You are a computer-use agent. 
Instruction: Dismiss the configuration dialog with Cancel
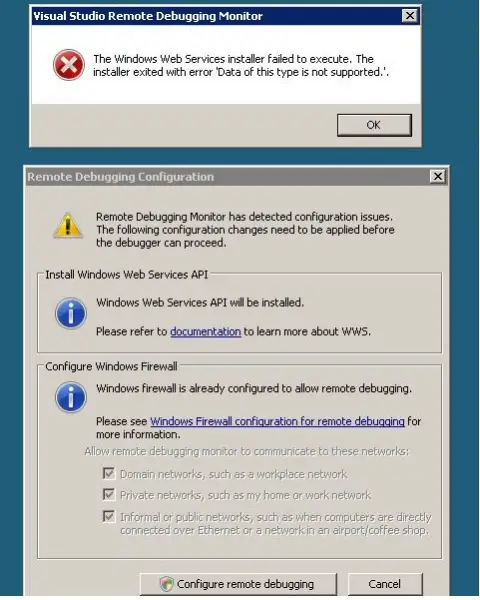pyautogui.click(x=385, y=584)
